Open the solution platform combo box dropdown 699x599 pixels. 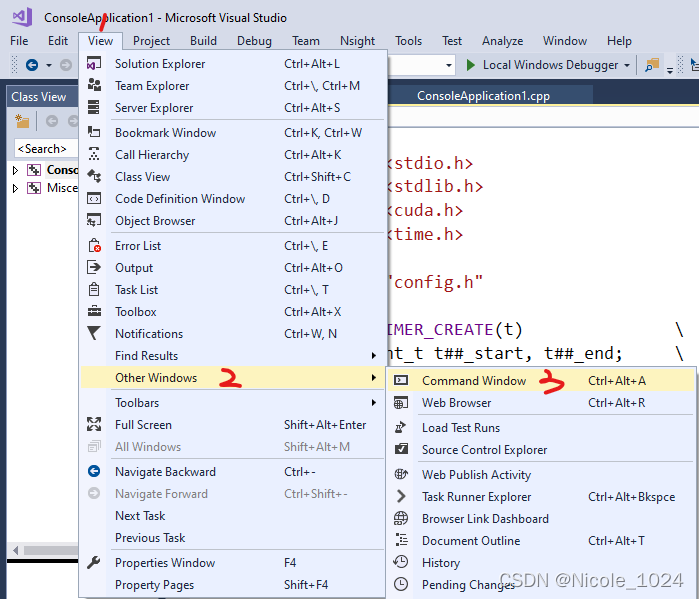coord(448,65)
